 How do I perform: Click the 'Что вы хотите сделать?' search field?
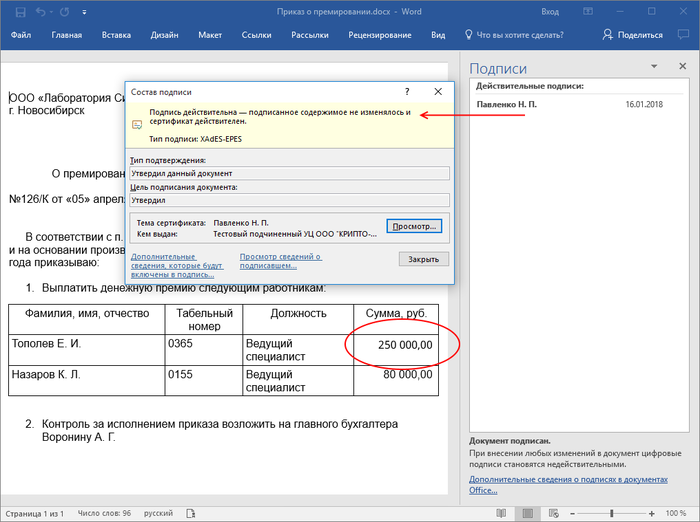click(521, 35)
